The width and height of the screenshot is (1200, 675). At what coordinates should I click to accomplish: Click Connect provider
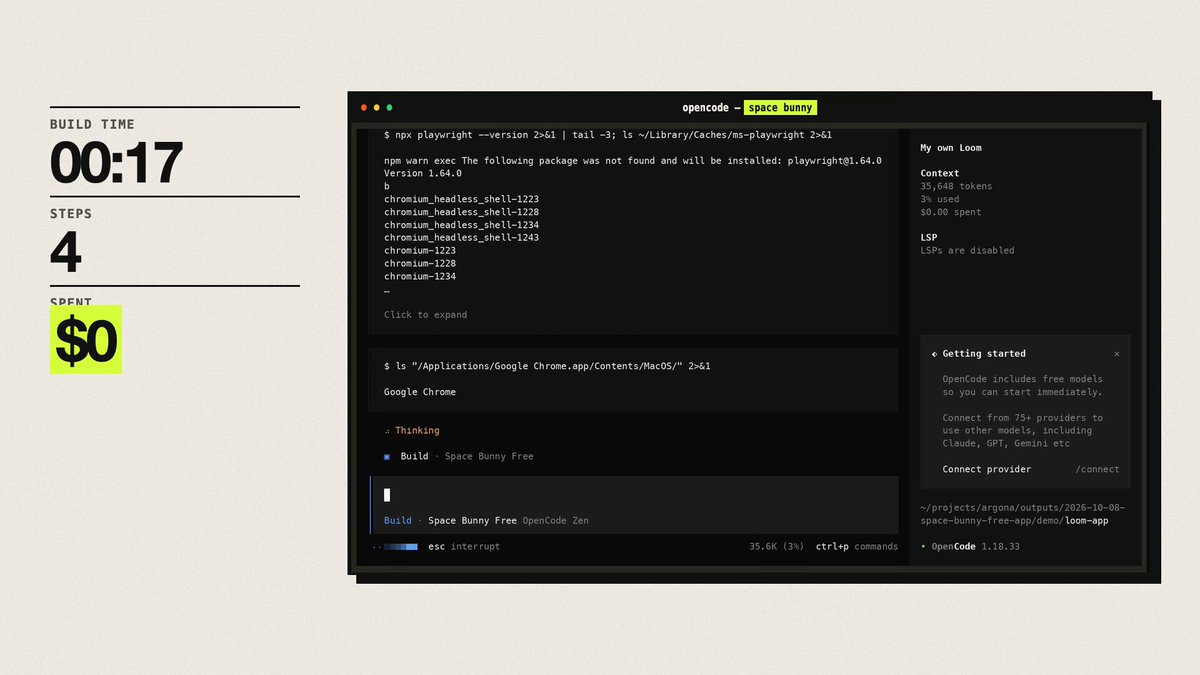pyautogui.click(x=987, y=470)
